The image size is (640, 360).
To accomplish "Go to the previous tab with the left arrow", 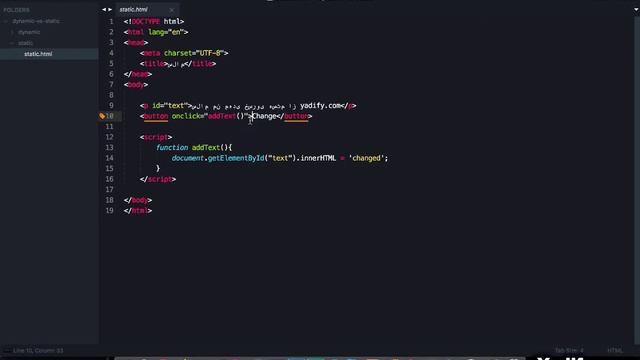I will [x=104, y=9].
